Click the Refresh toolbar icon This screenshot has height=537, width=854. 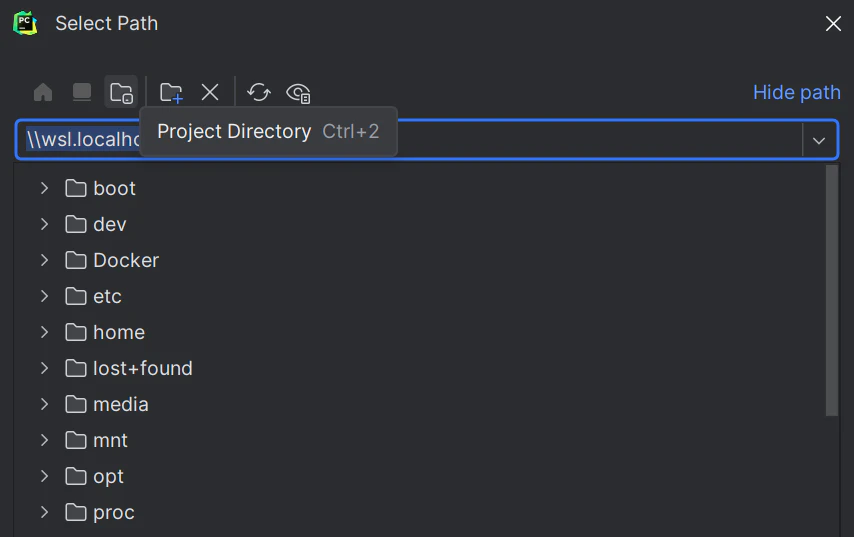(x=259, y=93)
